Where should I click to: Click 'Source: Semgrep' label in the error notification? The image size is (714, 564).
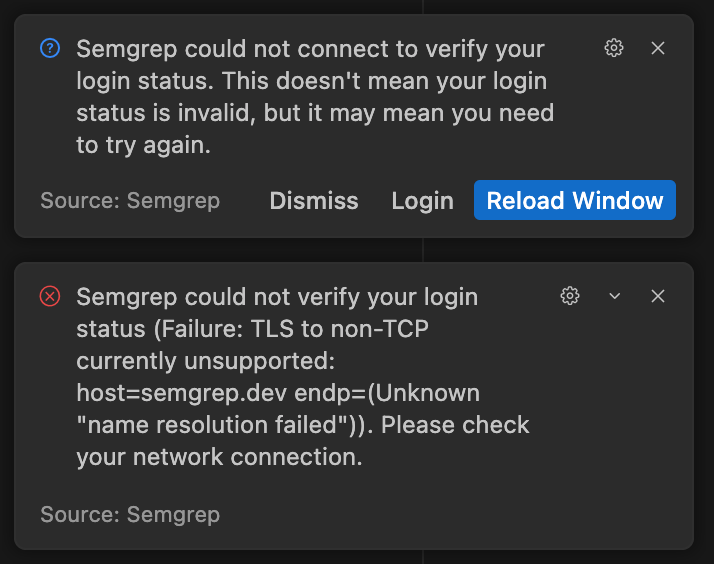130,515
